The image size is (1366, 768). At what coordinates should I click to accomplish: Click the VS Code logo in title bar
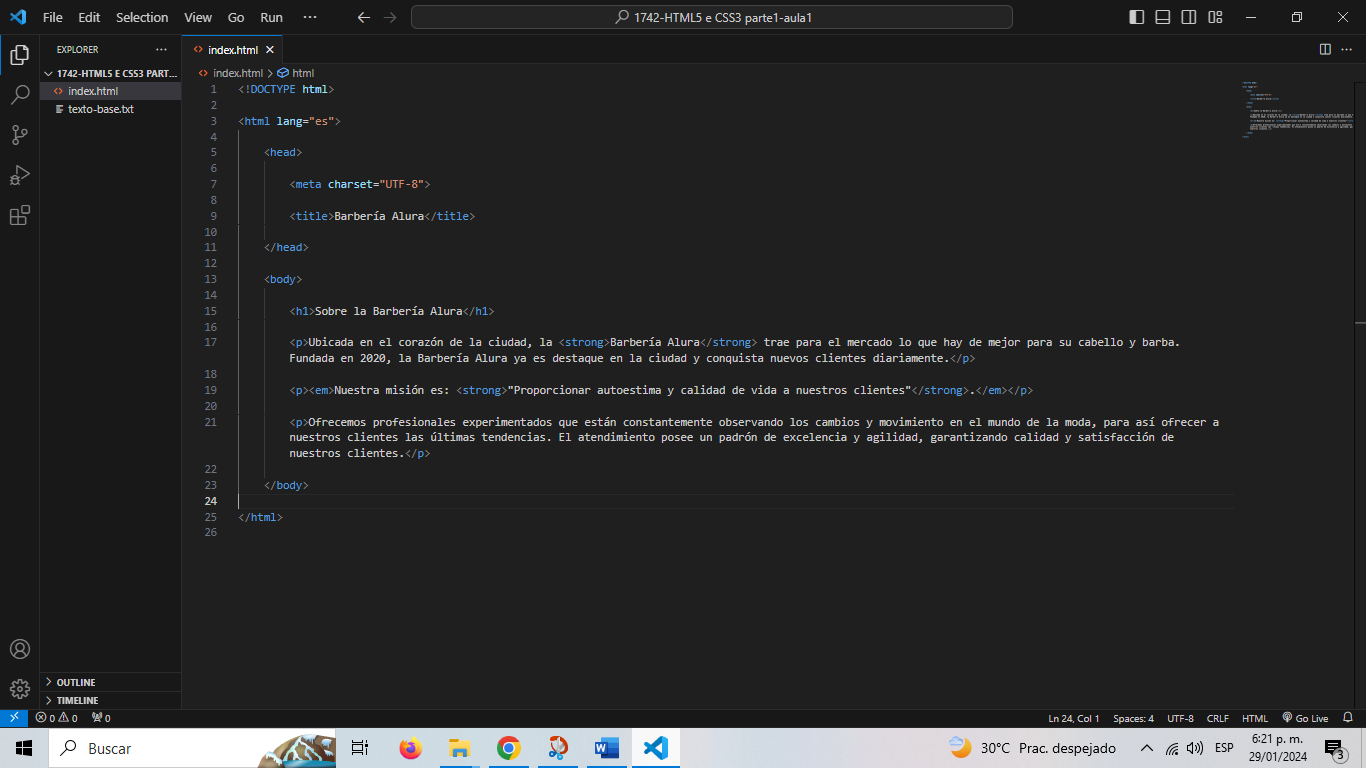pos(18,17)
